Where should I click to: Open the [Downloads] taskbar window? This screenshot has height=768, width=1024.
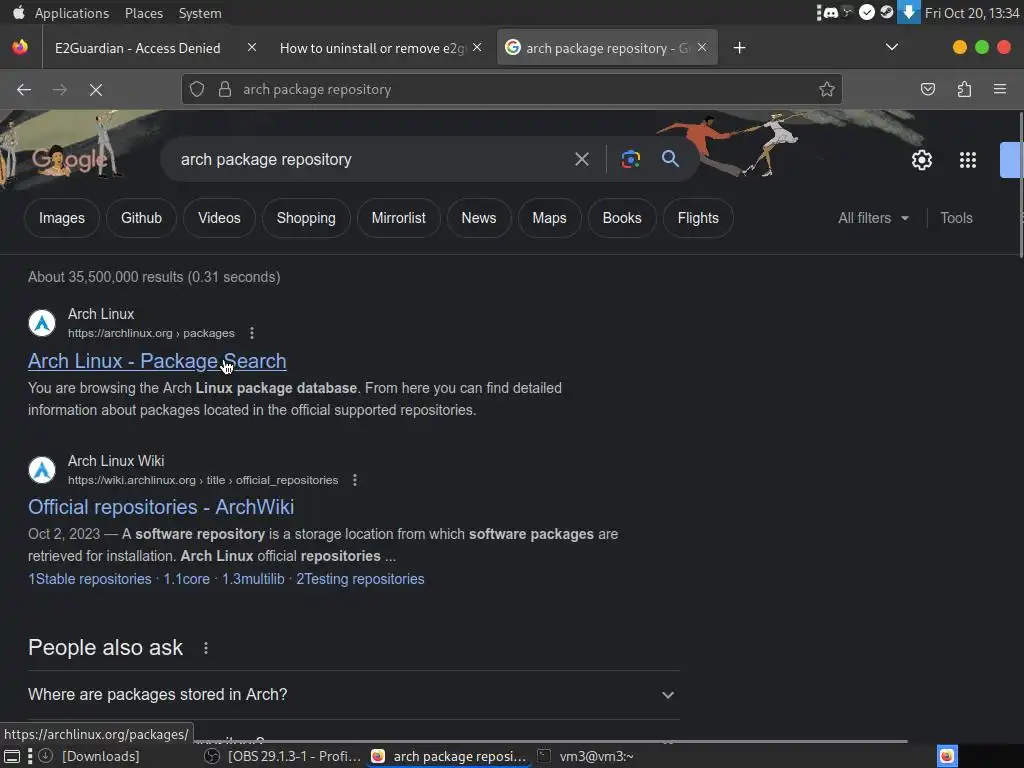[x=91, y=756]
